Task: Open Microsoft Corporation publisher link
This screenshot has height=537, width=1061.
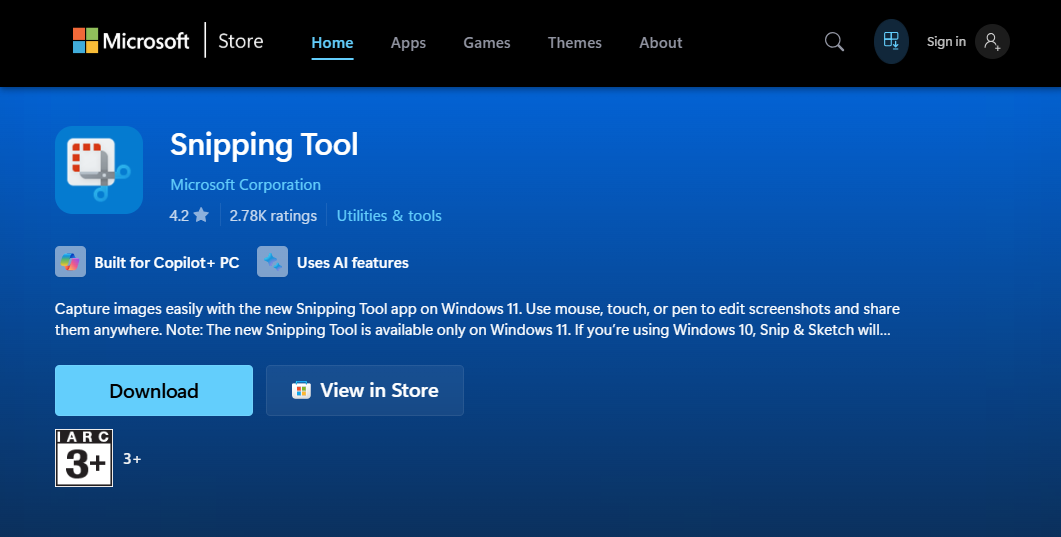Action: tap(246, 185)
